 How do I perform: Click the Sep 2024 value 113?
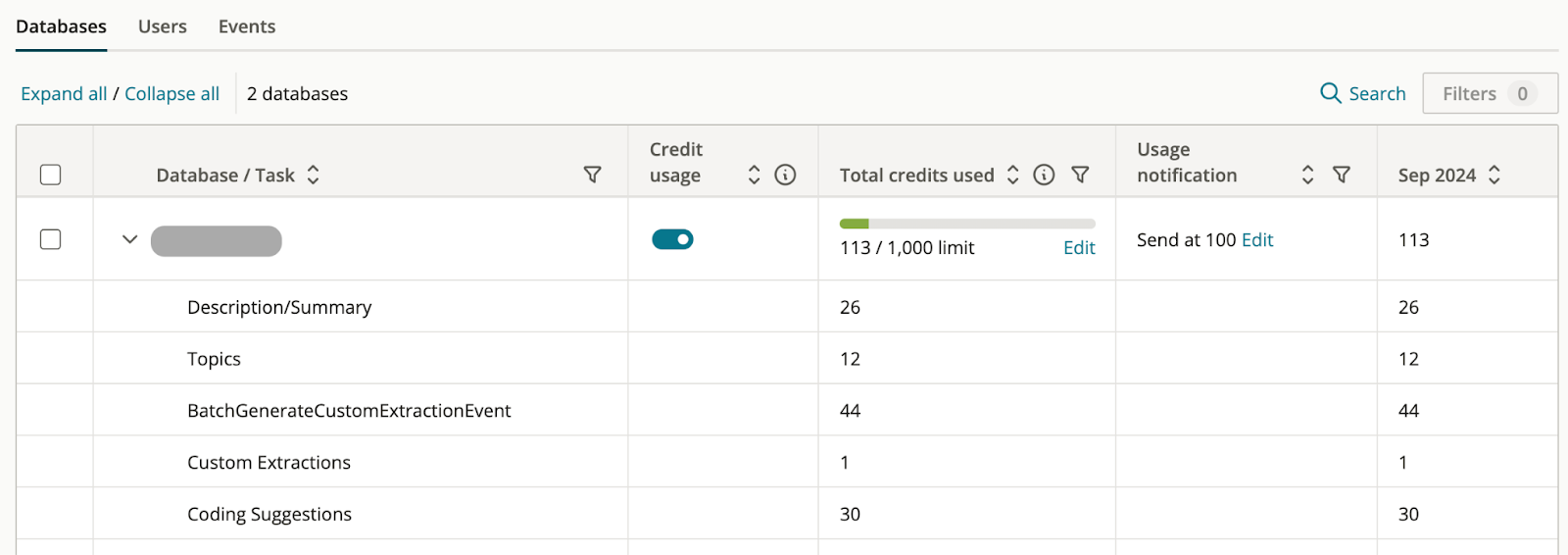click(x=1413, y=240)
